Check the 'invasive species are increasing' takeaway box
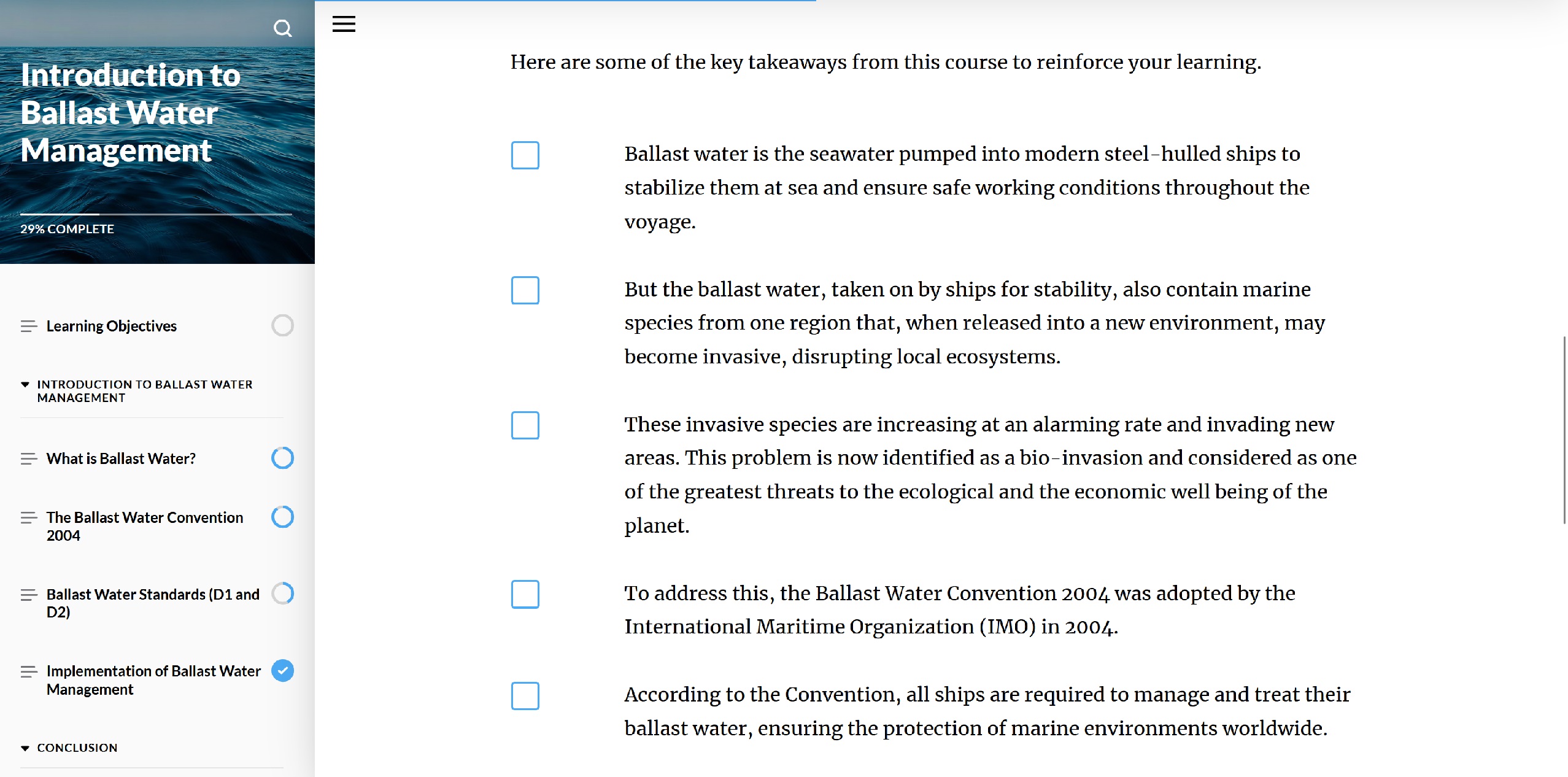1568x777 pixels. [525, 425]
